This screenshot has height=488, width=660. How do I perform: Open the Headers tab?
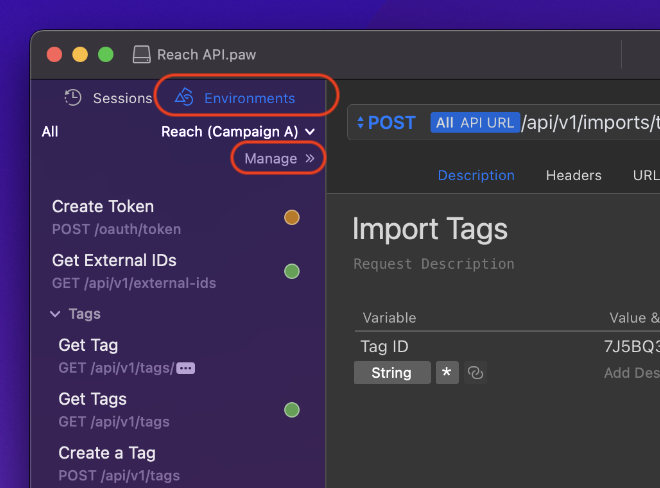point(574,175)
